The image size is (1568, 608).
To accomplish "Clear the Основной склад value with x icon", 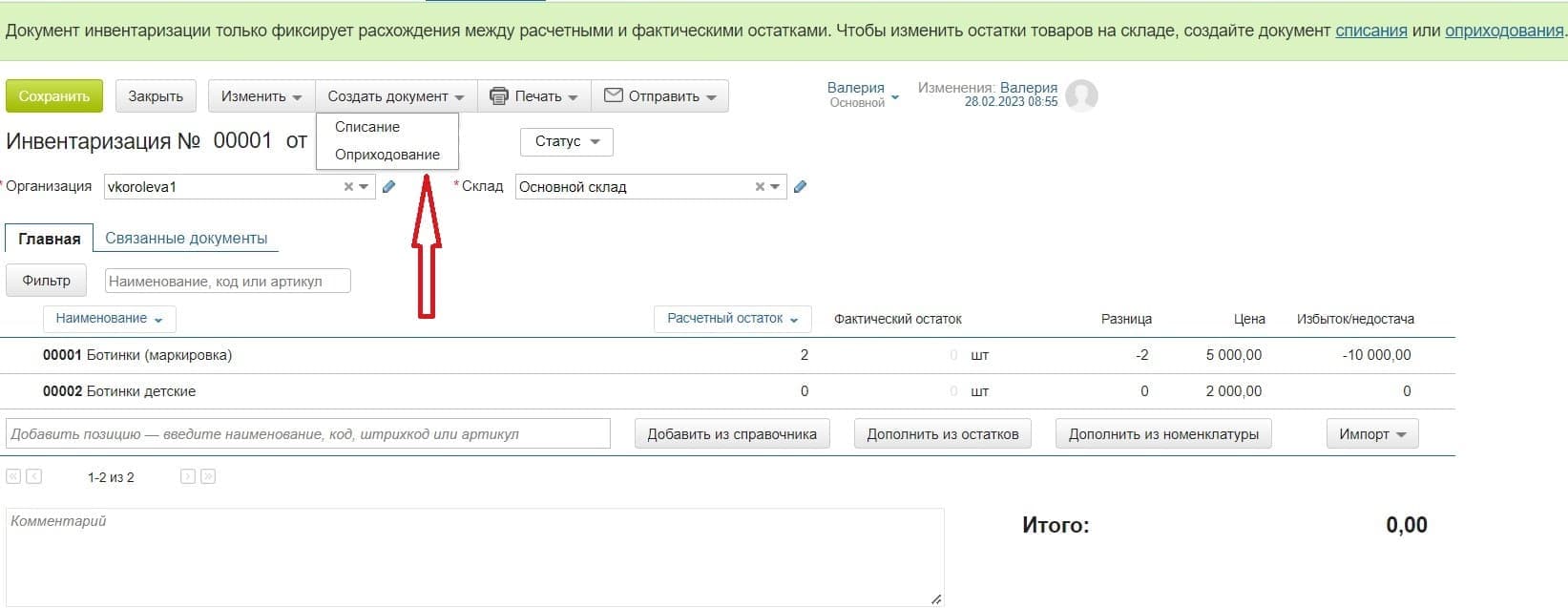I will pos(760,187).
